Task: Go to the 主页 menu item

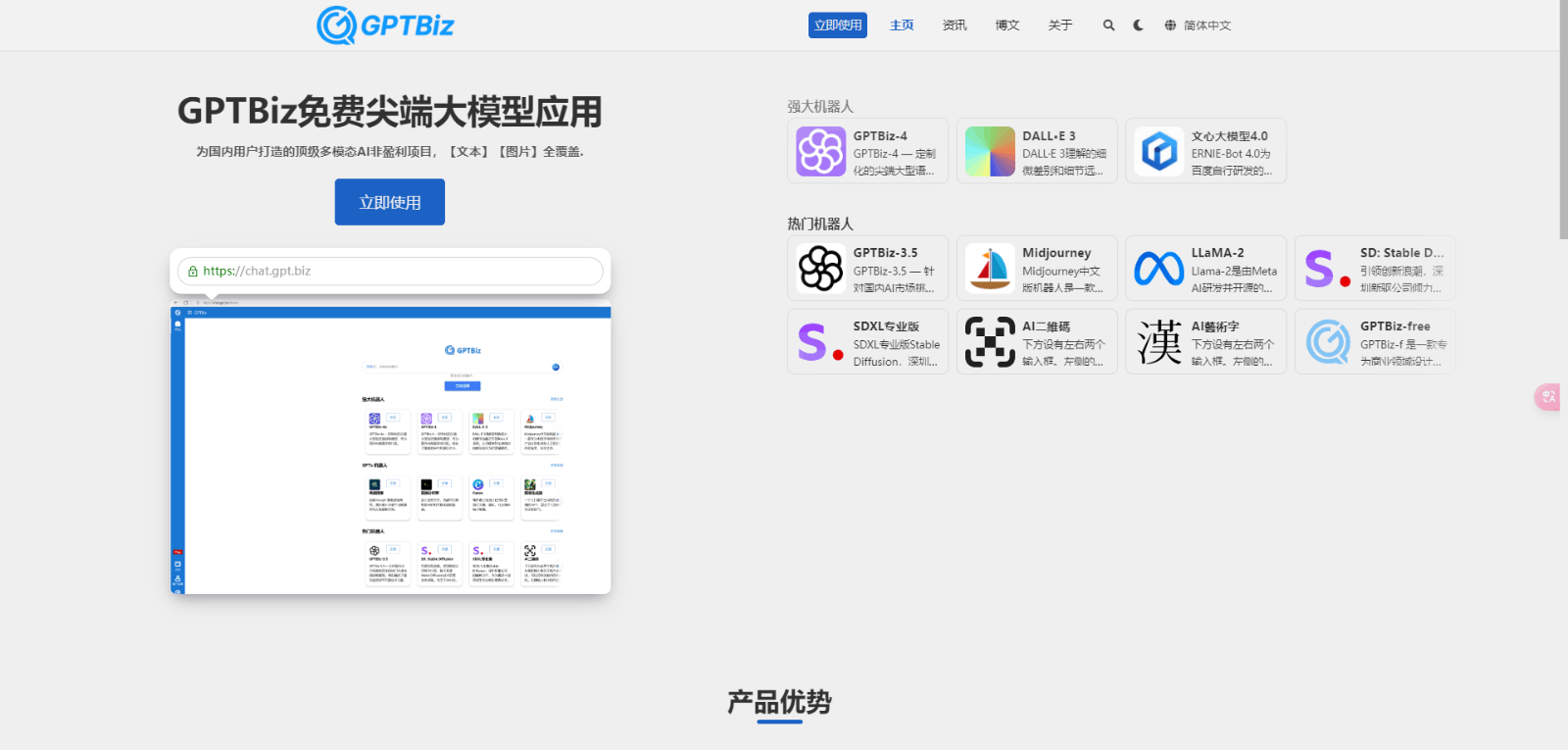Action: pyautogui.click(x=902, y=25)
